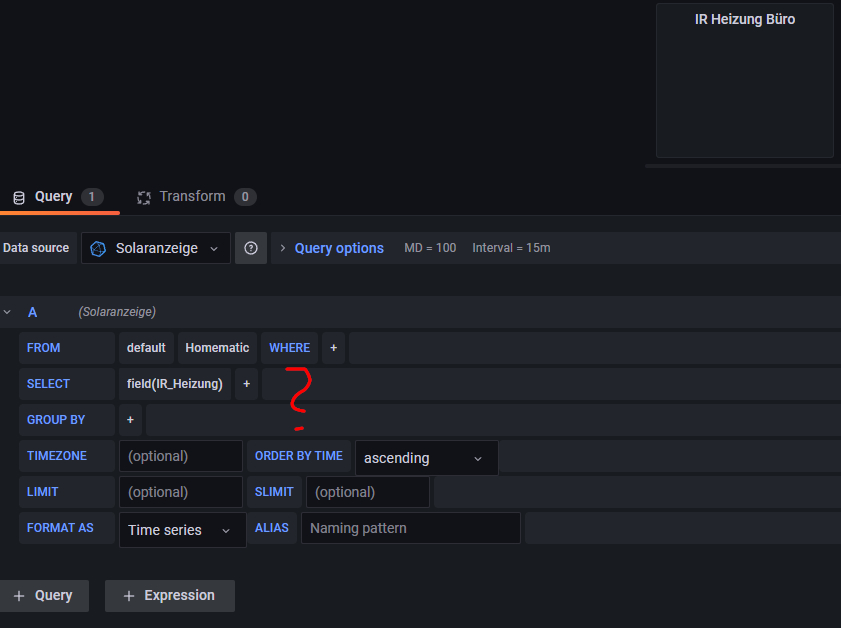The height and width of the screenshot is (628, 841).
Task: Click plus icon in GROUP BY row
Action: [x=130, y=420]
